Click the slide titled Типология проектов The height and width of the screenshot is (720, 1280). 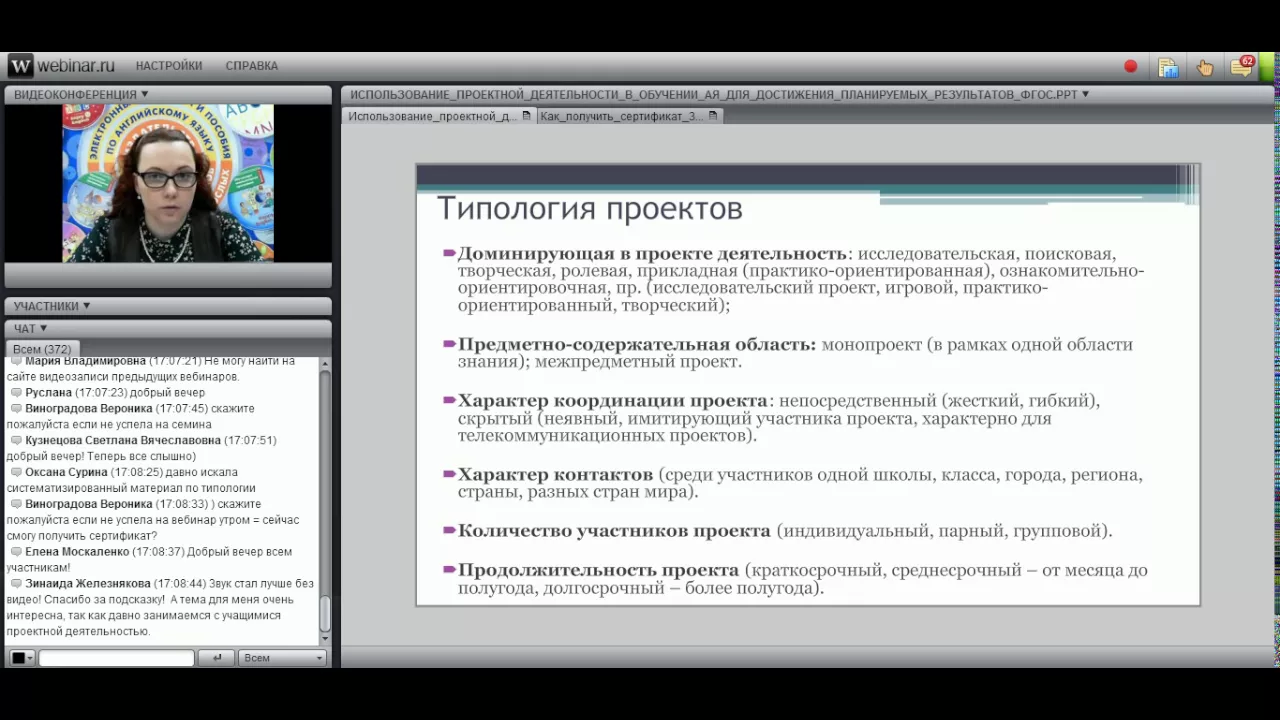tap(808, 385)
